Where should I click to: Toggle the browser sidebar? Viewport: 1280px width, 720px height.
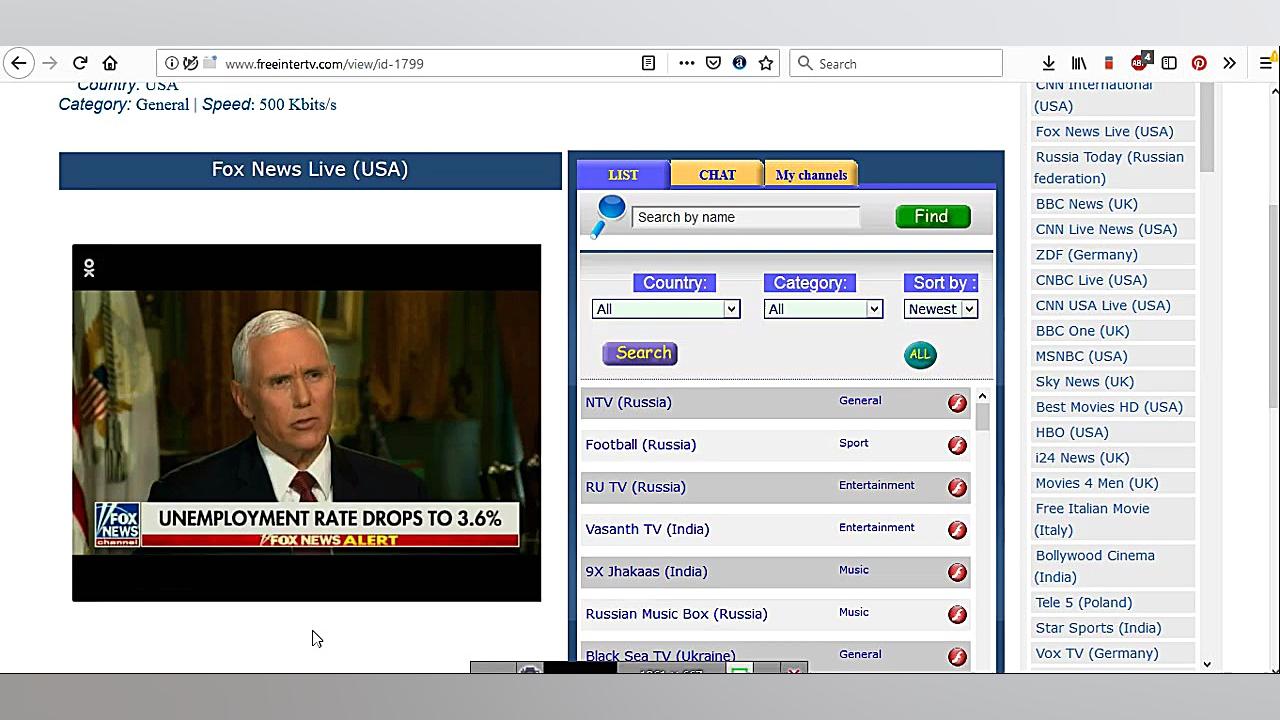(x=1169, y=63)
